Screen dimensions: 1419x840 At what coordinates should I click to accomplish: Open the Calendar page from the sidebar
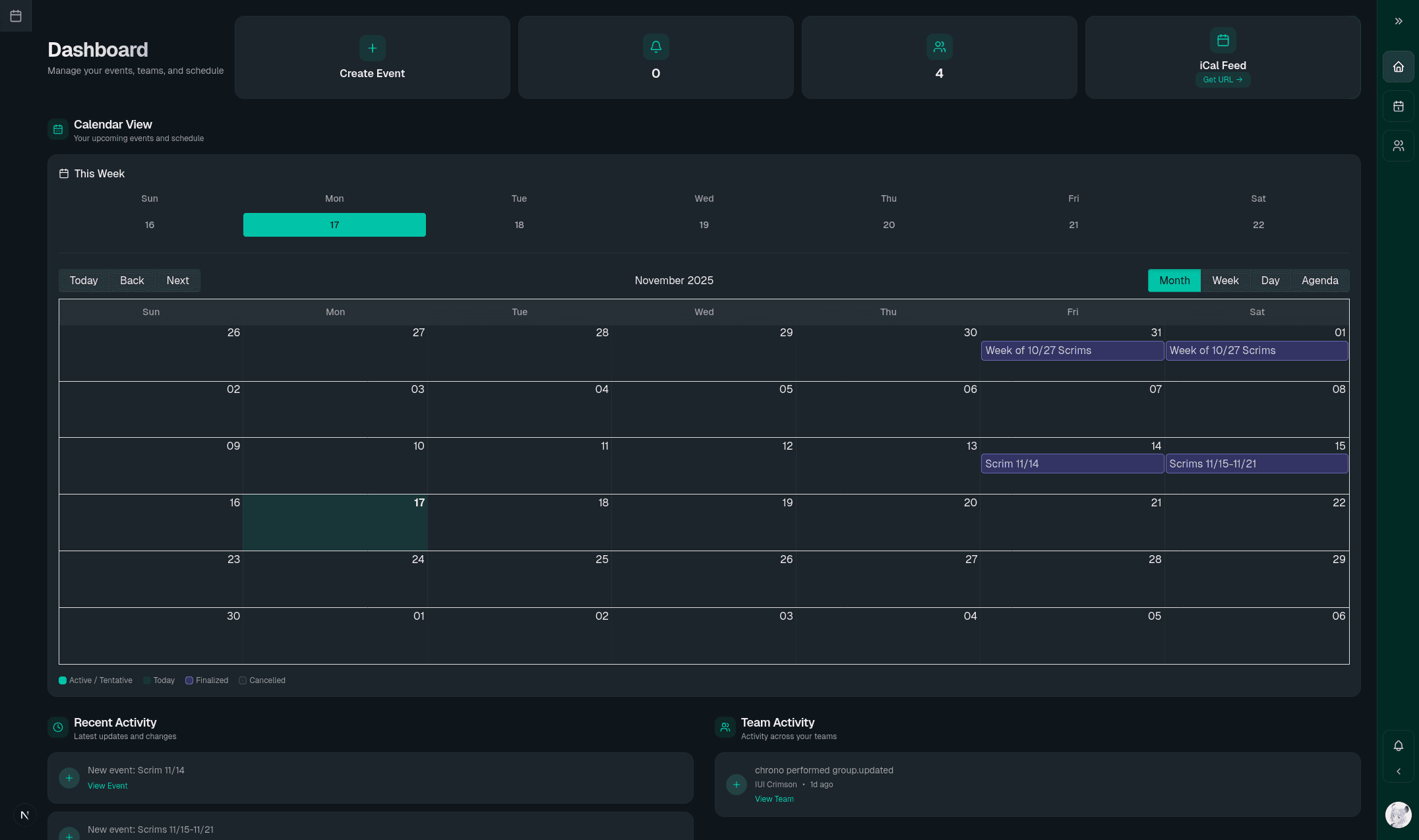(x=1398, y=106)
